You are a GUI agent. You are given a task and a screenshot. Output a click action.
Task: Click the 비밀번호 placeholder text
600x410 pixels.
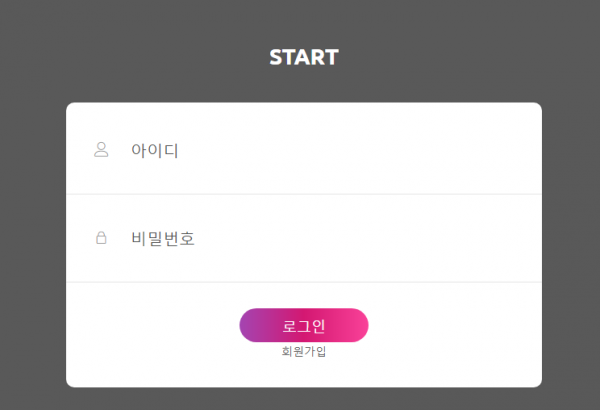[163, 238]
